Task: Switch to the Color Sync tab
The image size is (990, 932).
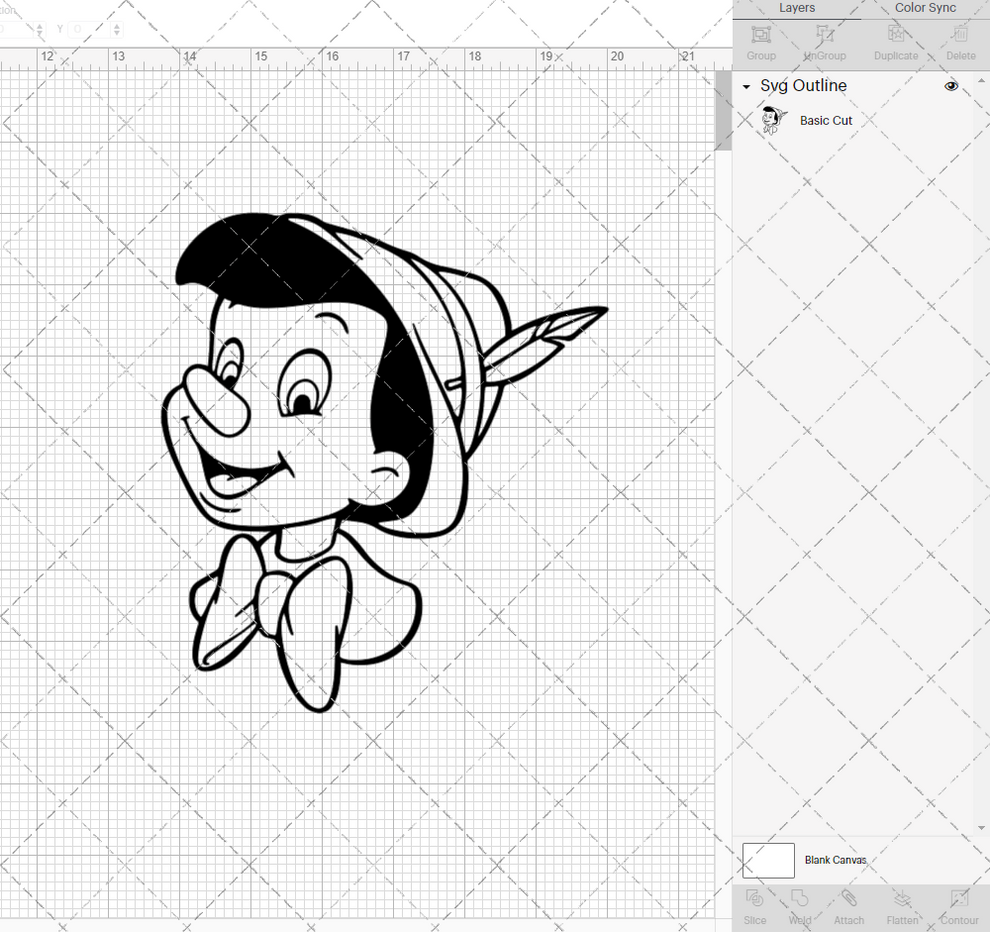Action: tap(924, 8)
